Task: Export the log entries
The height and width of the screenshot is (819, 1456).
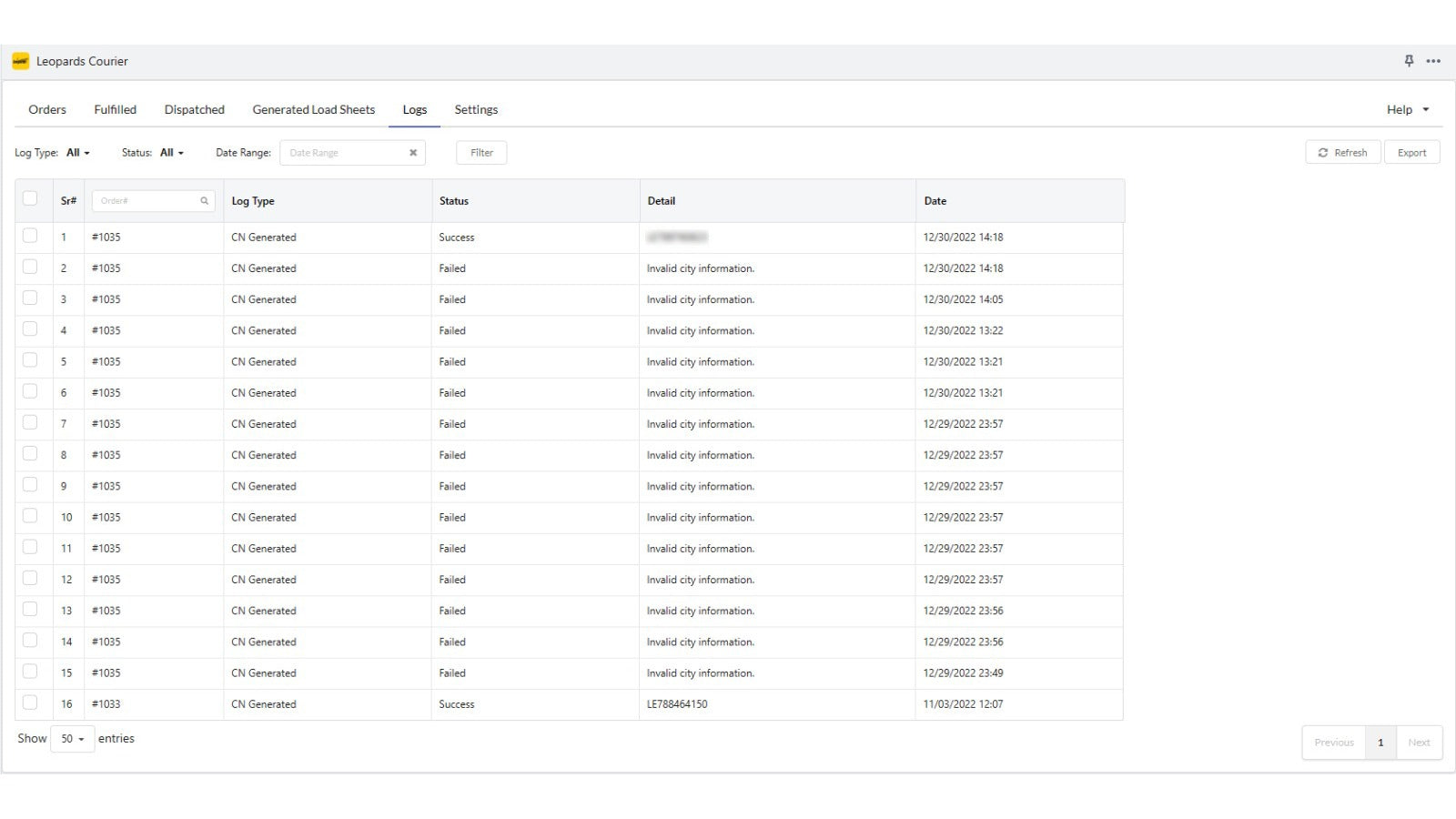Action: coord(1411,152)
